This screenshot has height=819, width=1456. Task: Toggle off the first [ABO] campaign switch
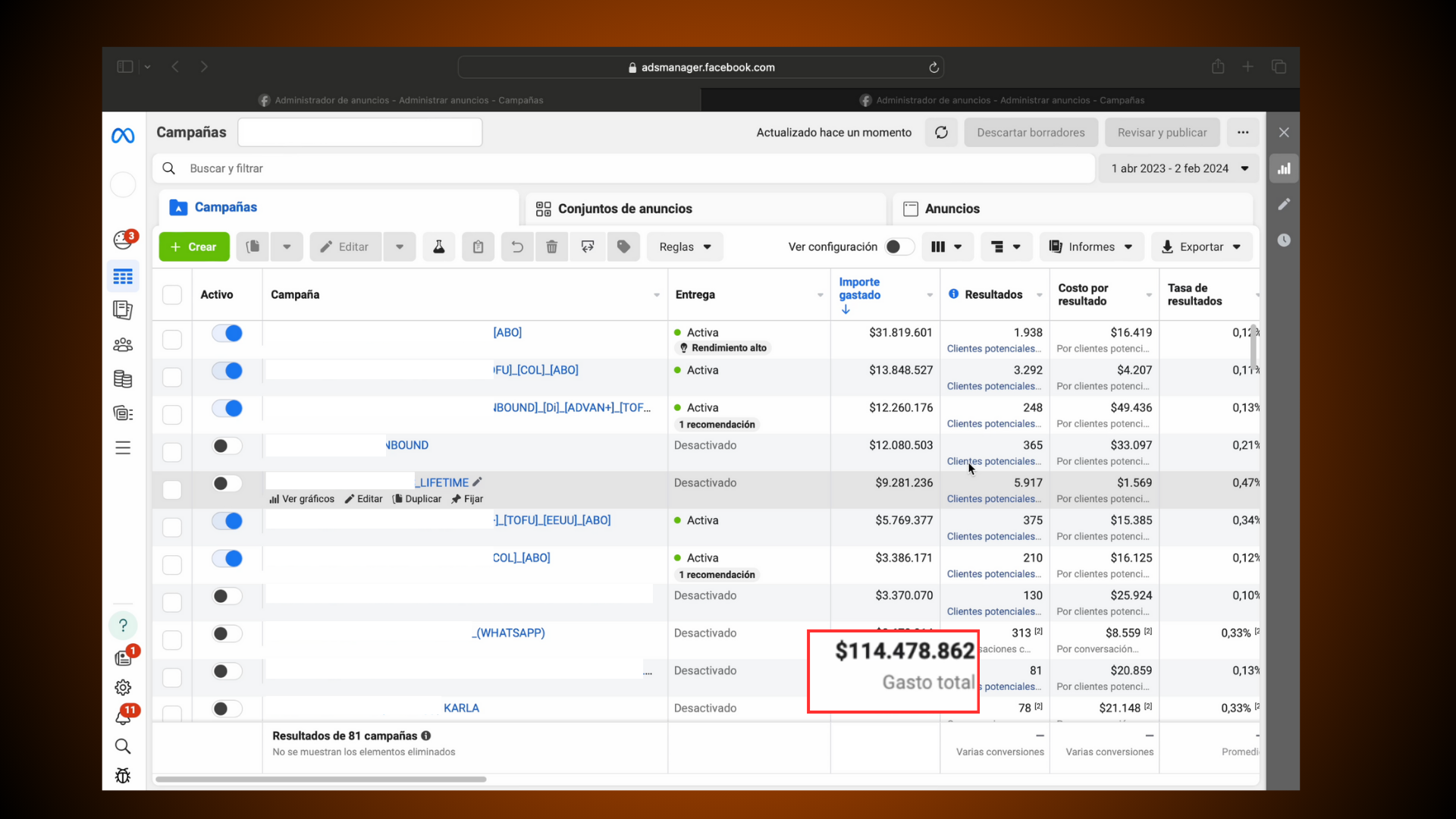coord(227,333)
